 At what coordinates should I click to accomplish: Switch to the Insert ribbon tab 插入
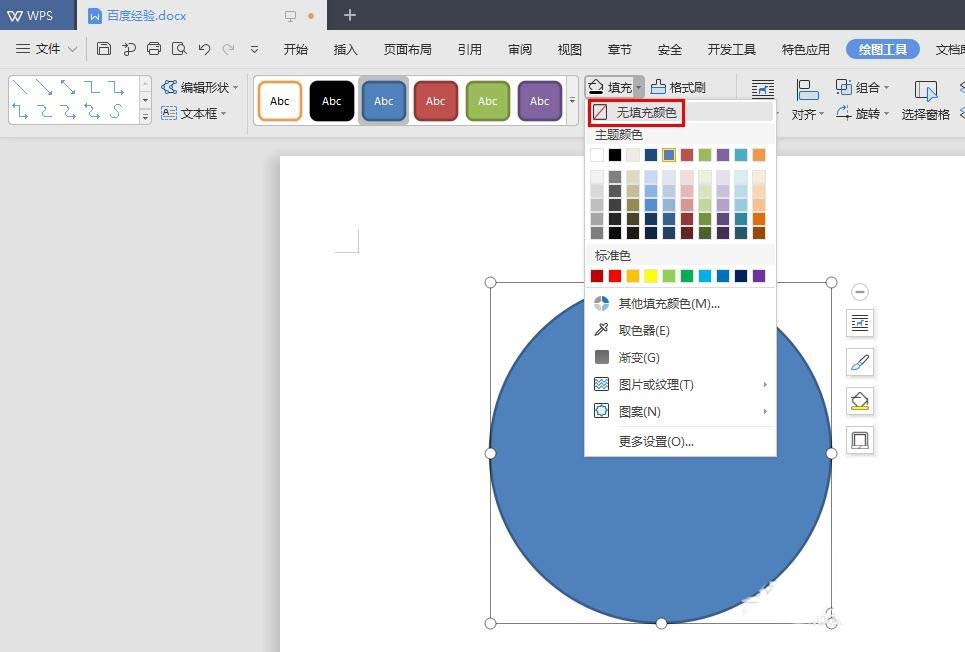coord(345,48)
